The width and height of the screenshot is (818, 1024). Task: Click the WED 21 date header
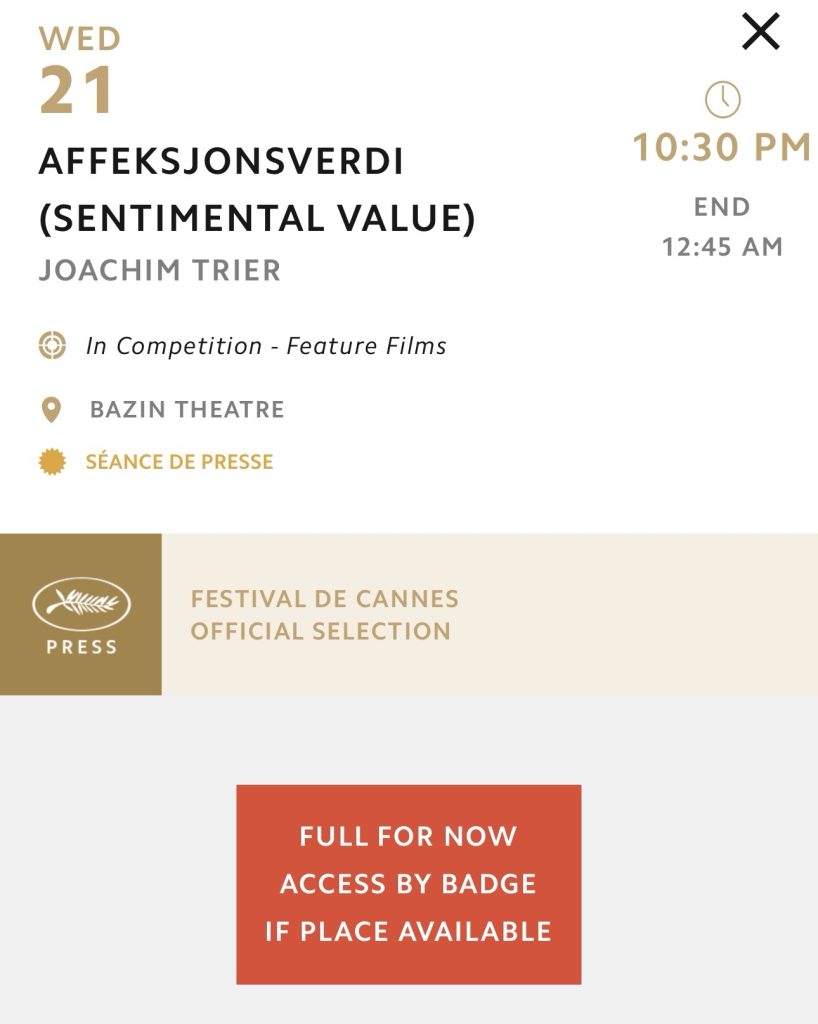pos(78,72)
